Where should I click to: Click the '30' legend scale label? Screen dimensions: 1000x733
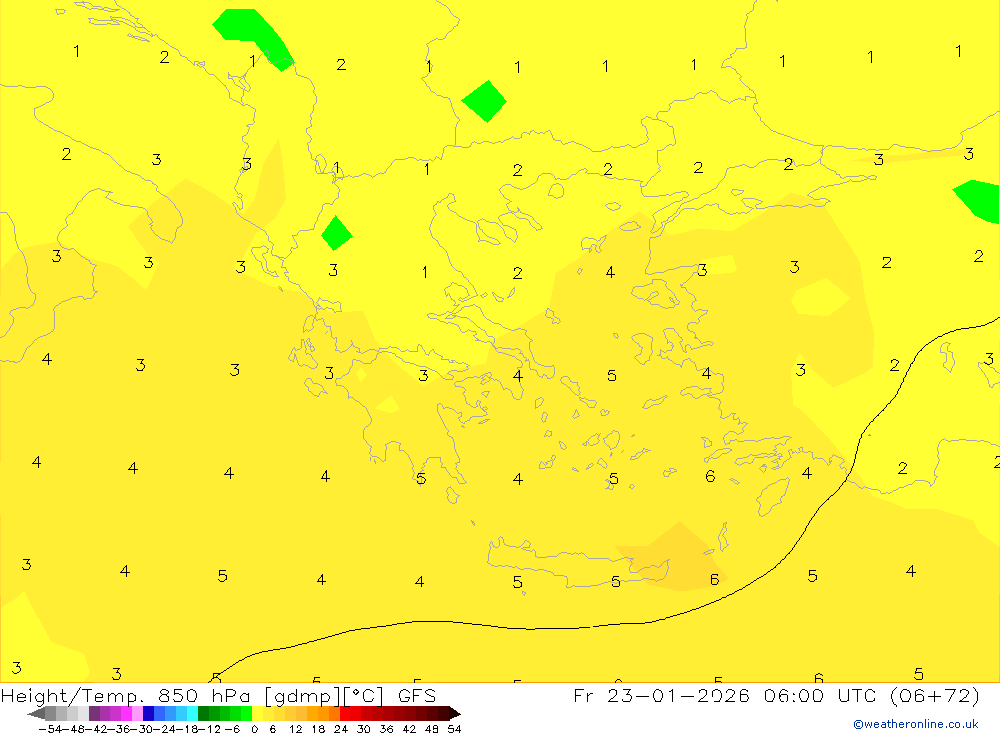(364, 729)
